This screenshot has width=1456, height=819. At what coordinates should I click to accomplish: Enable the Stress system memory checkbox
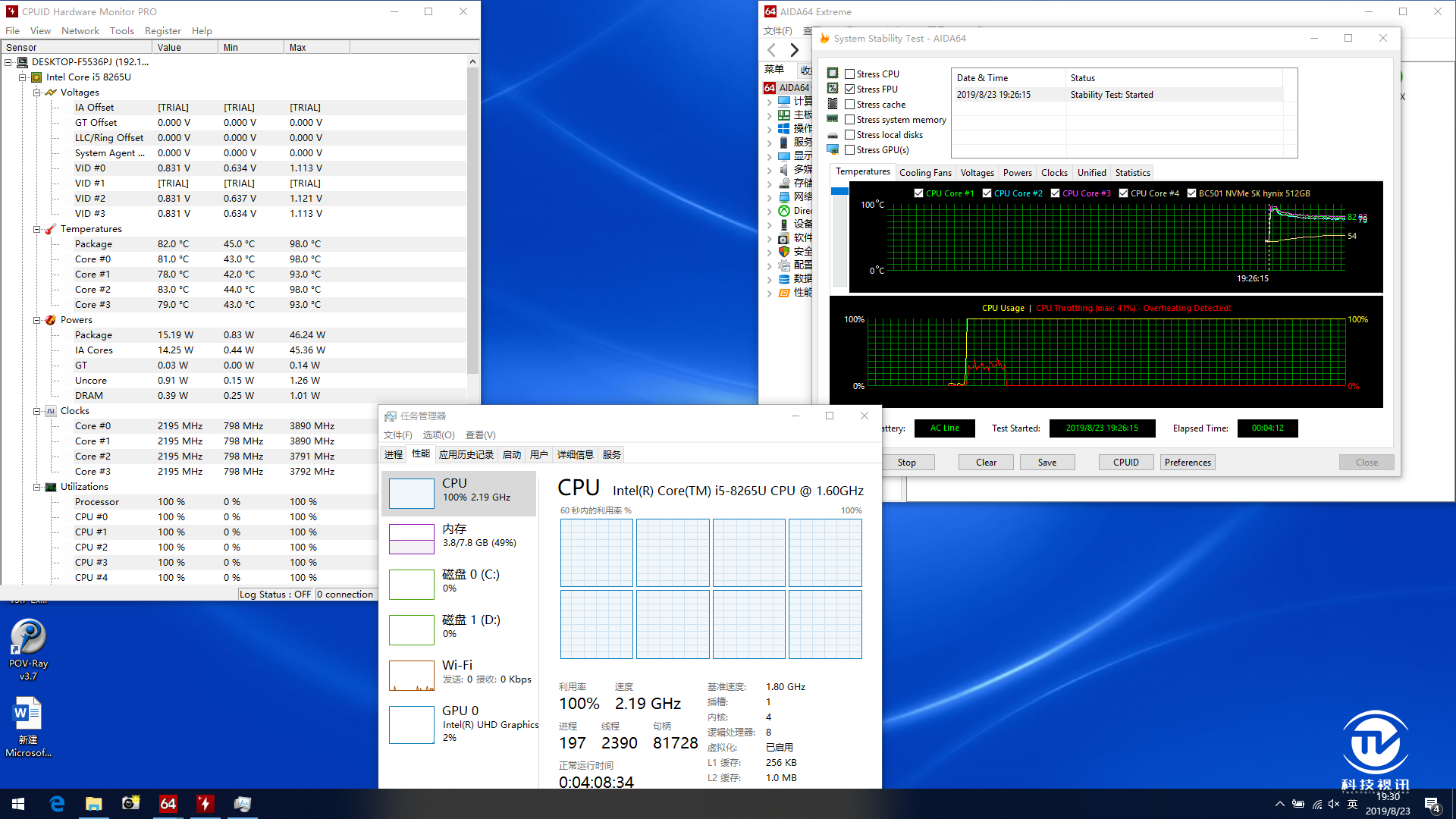(850, 119)
